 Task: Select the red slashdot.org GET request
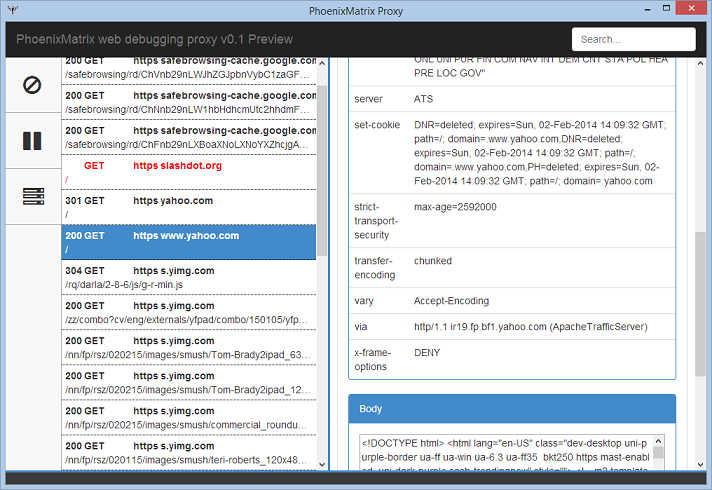tap(188, 172)
